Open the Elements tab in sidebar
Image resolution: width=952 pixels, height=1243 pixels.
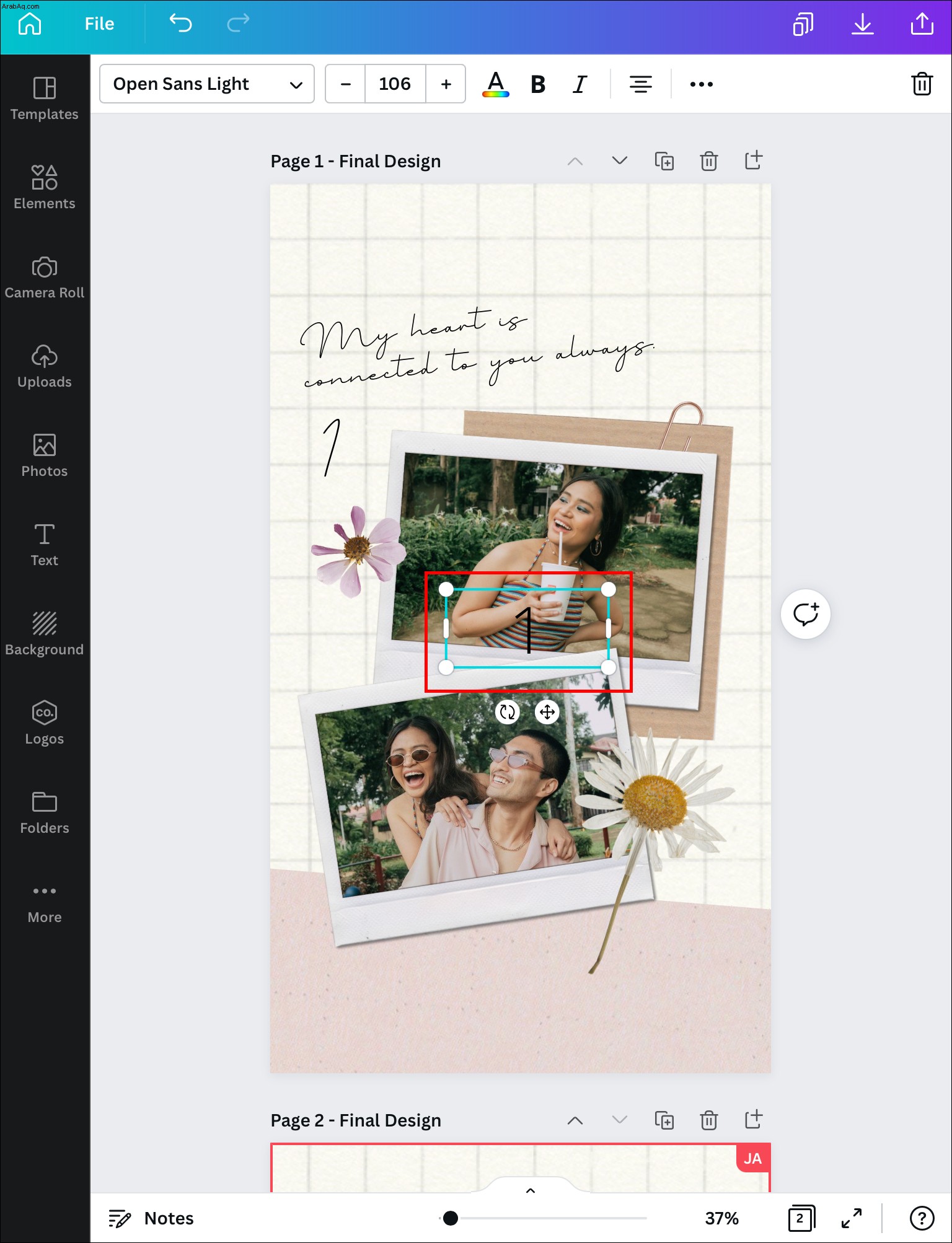pos(45,187)
